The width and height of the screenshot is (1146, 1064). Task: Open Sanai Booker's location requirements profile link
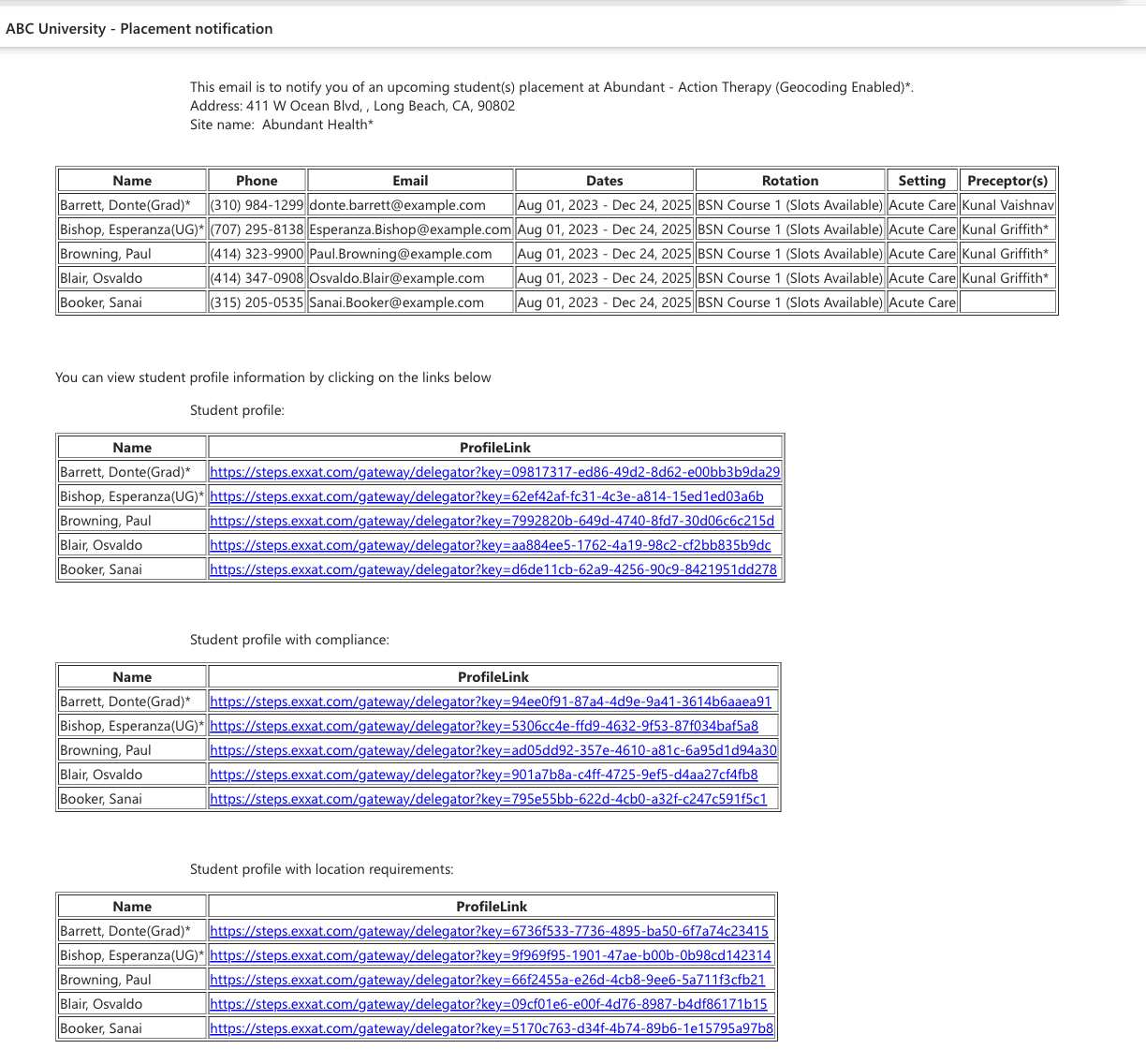(492, 1028)
